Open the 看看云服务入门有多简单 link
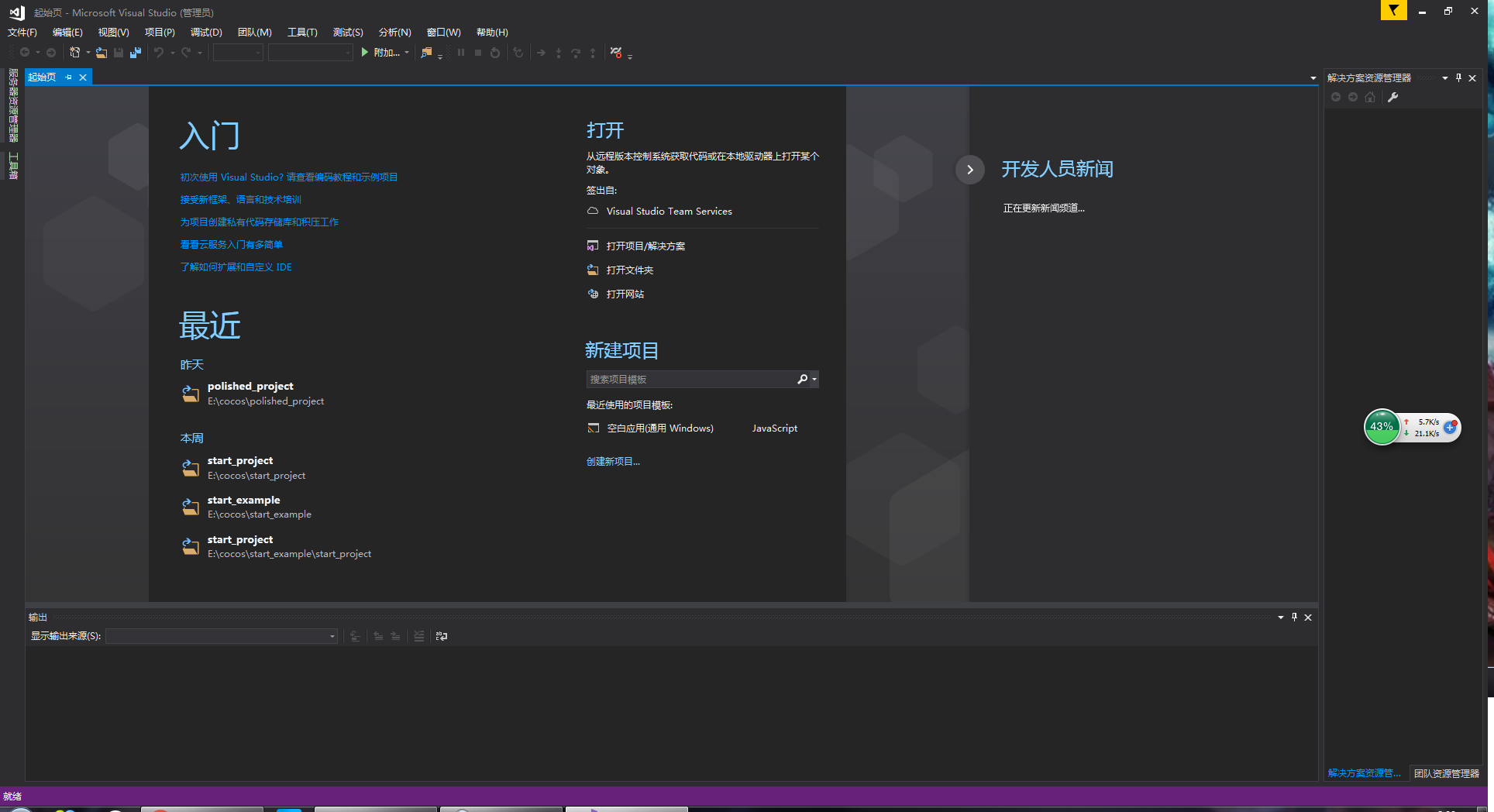The width and height of the screenshot is (1494, 812). 231,245
